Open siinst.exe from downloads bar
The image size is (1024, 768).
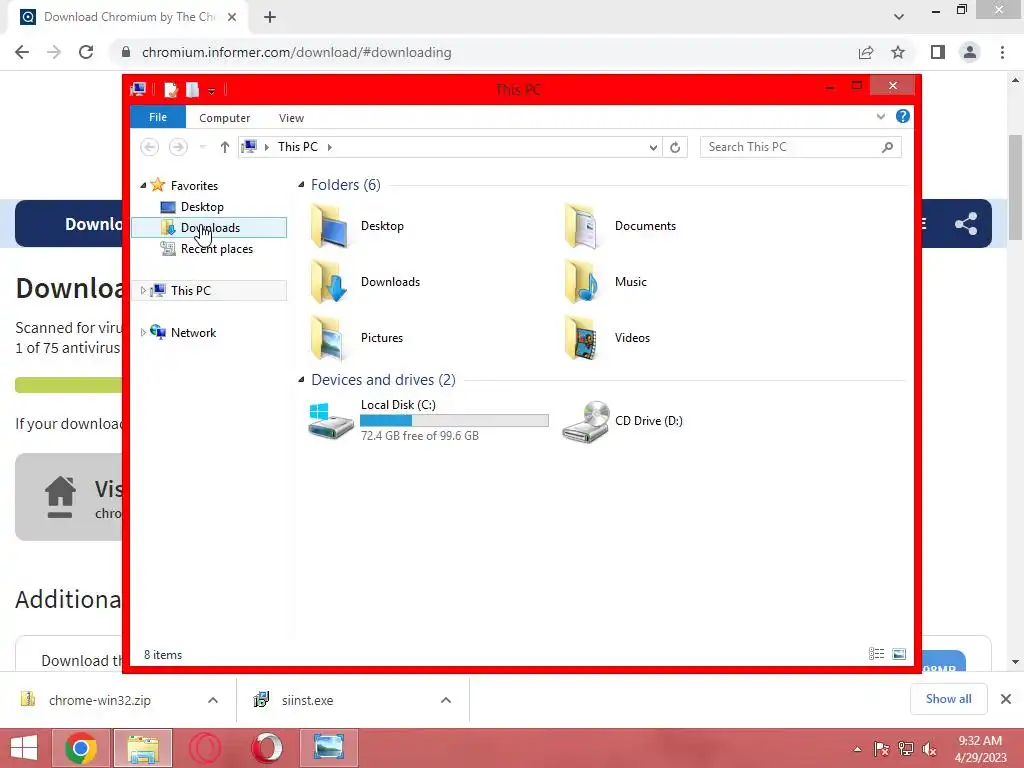click(x=308, y=700)
